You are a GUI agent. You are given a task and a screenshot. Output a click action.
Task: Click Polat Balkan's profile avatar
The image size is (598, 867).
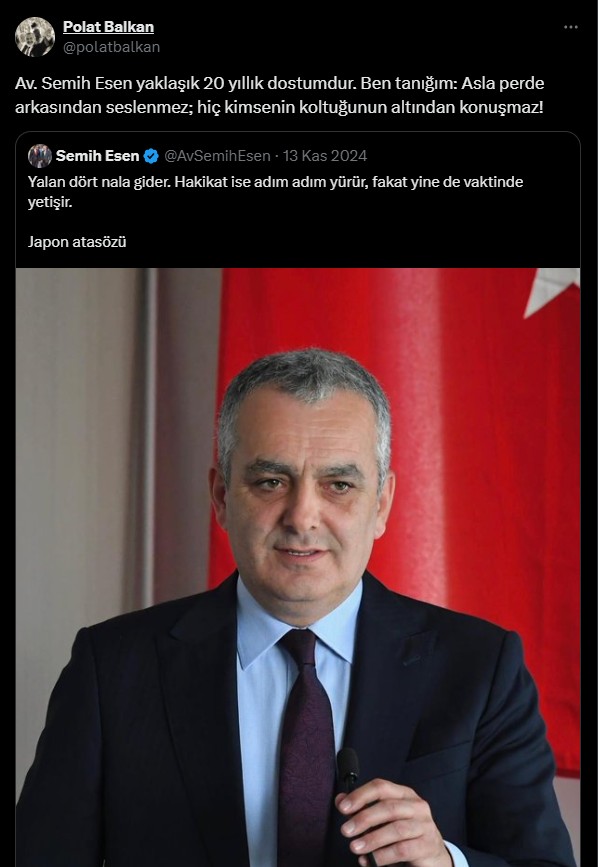35,36
